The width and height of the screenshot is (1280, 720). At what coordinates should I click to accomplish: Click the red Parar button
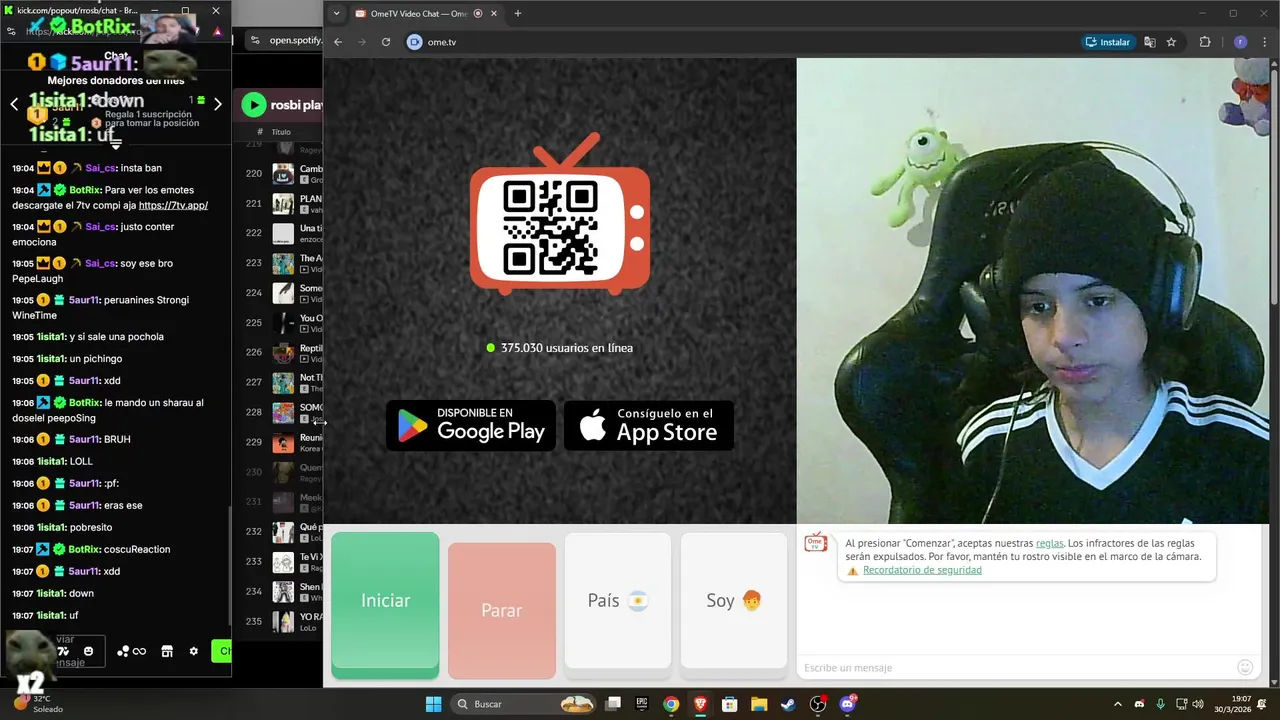[501, 610]
